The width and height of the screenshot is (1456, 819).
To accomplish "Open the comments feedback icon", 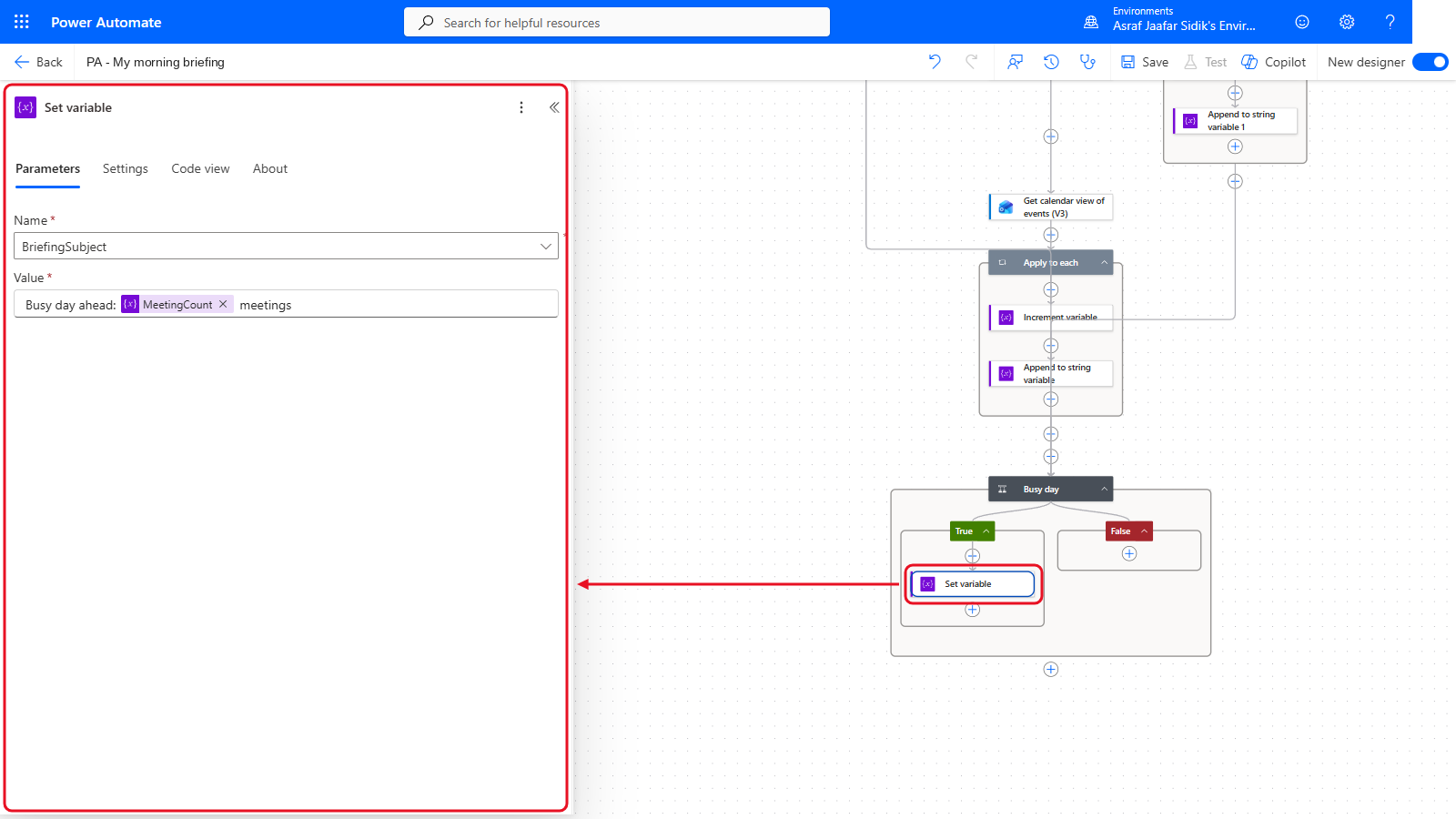I will coord(1015,62).
